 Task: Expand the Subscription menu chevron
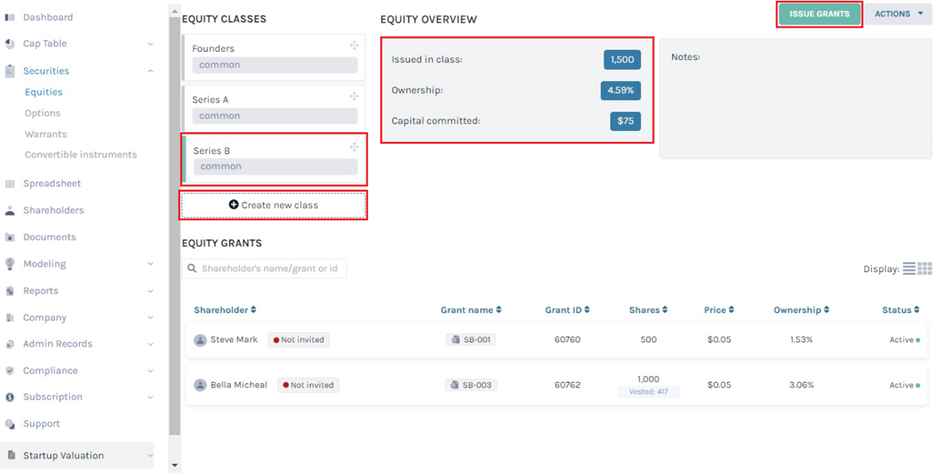click(150, 397)
